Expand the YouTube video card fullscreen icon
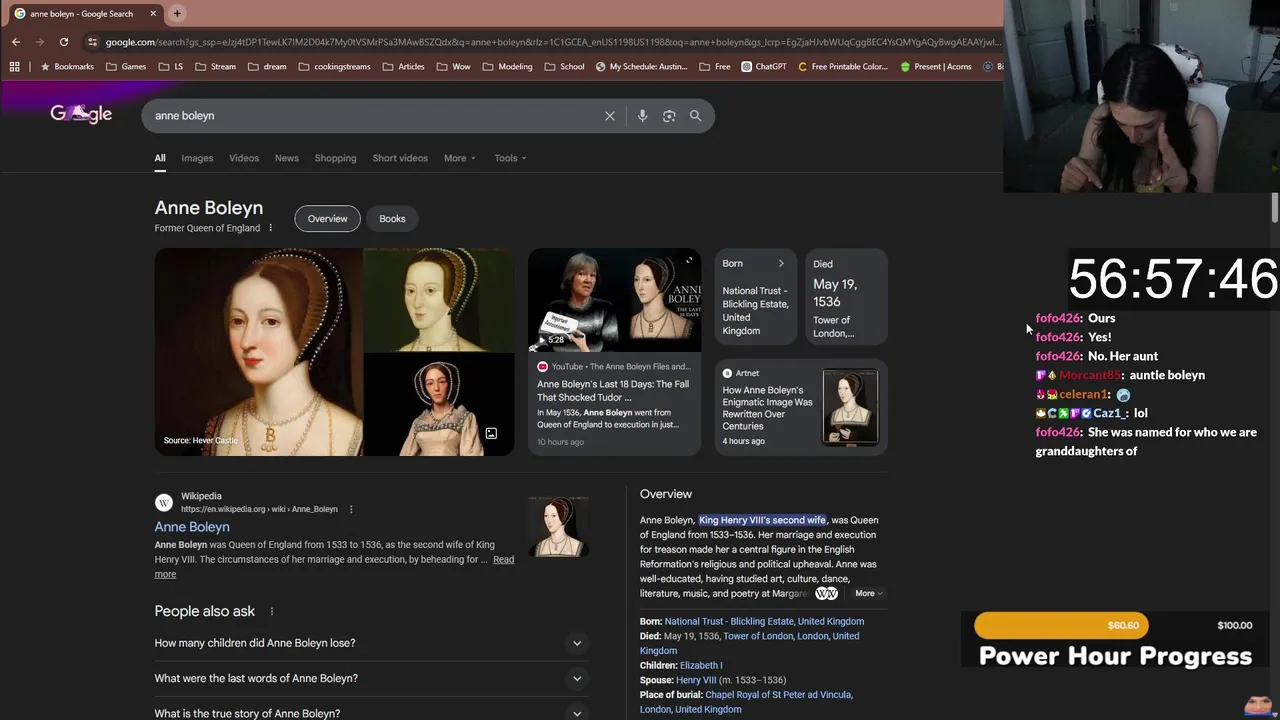 coord(688,261)
